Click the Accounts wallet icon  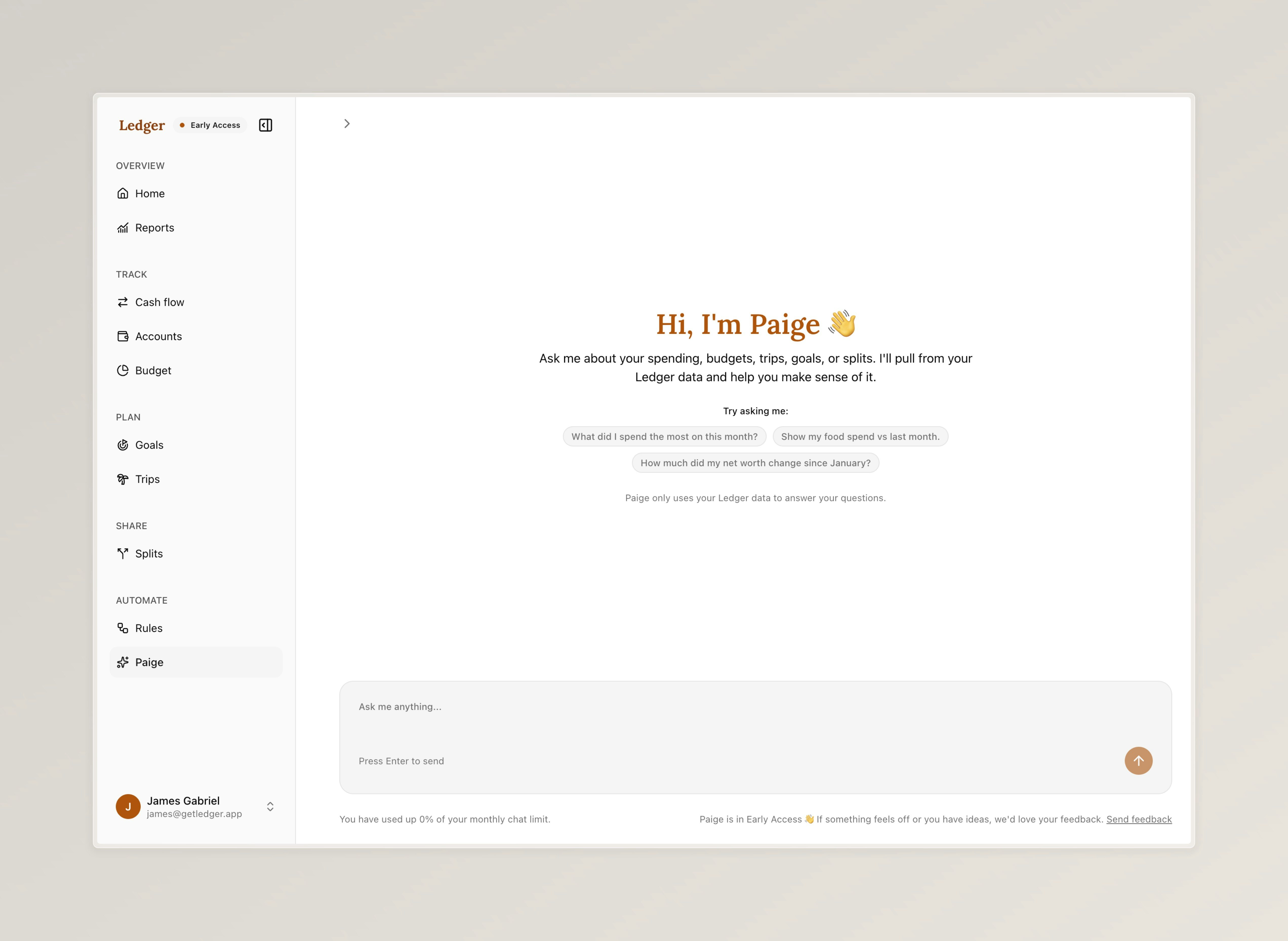click(x=123, y=337)
